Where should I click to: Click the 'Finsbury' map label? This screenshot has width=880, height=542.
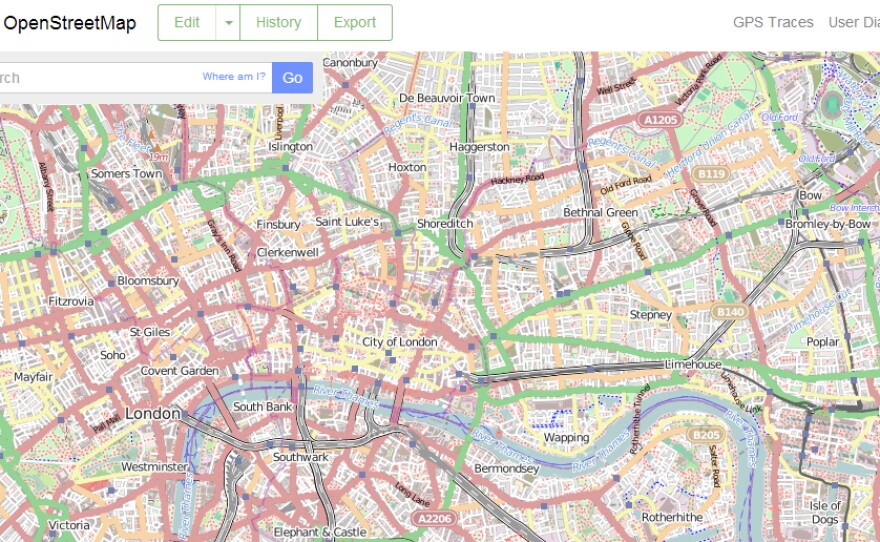(278, 225)
